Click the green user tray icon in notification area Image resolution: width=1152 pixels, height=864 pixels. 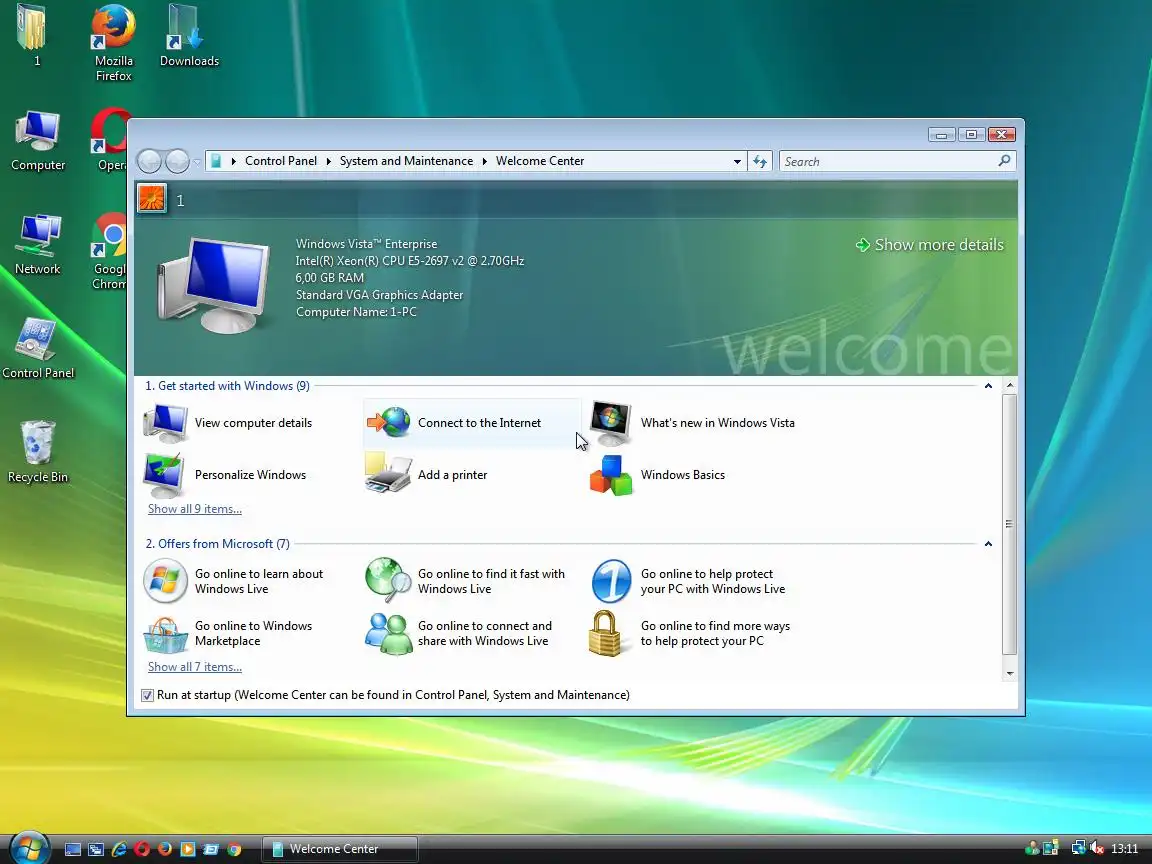1032,849
